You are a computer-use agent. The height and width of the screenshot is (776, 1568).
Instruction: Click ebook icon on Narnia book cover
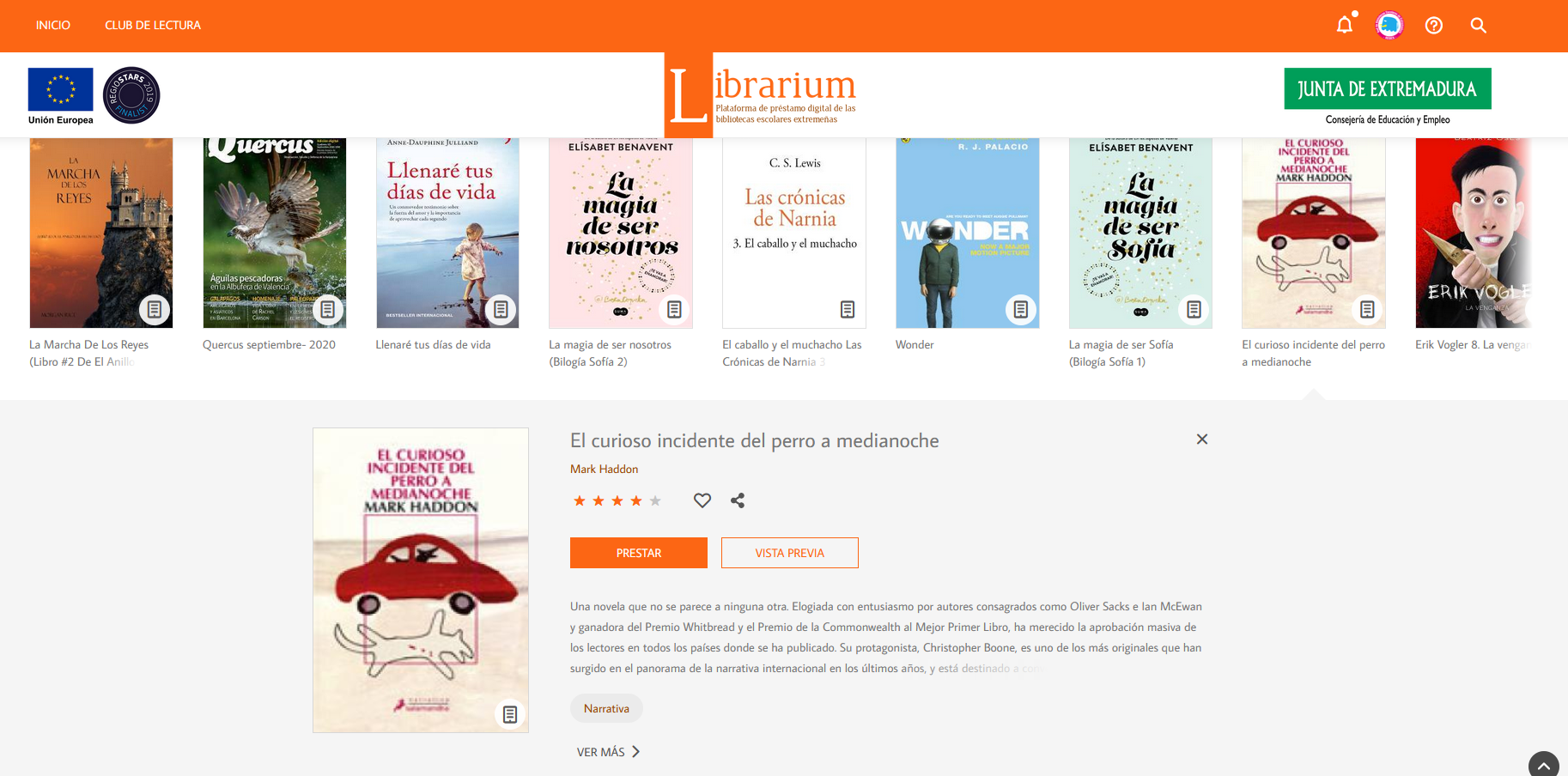pyautogui.click(x=848, y=309)
